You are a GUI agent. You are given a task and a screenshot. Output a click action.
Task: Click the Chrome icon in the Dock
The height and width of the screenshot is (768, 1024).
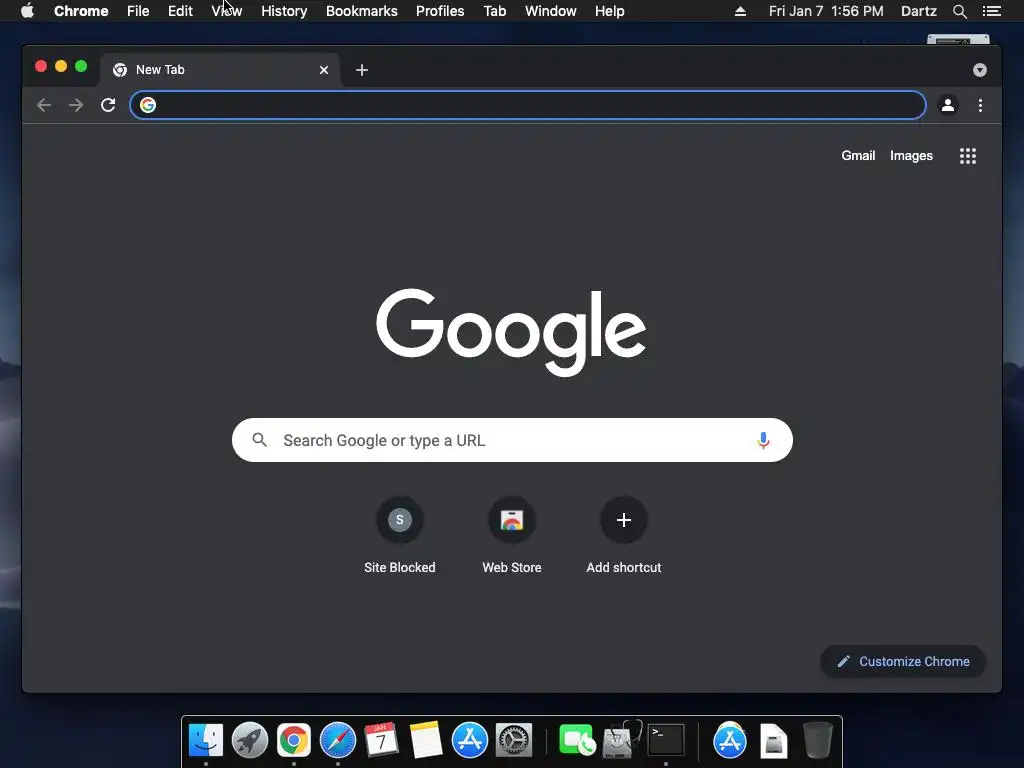tap(294, 741)
